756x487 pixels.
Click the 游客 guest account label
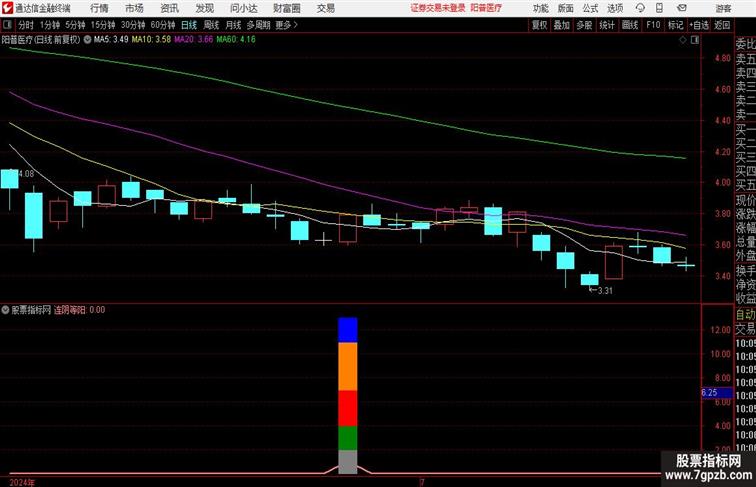[723, 8]
